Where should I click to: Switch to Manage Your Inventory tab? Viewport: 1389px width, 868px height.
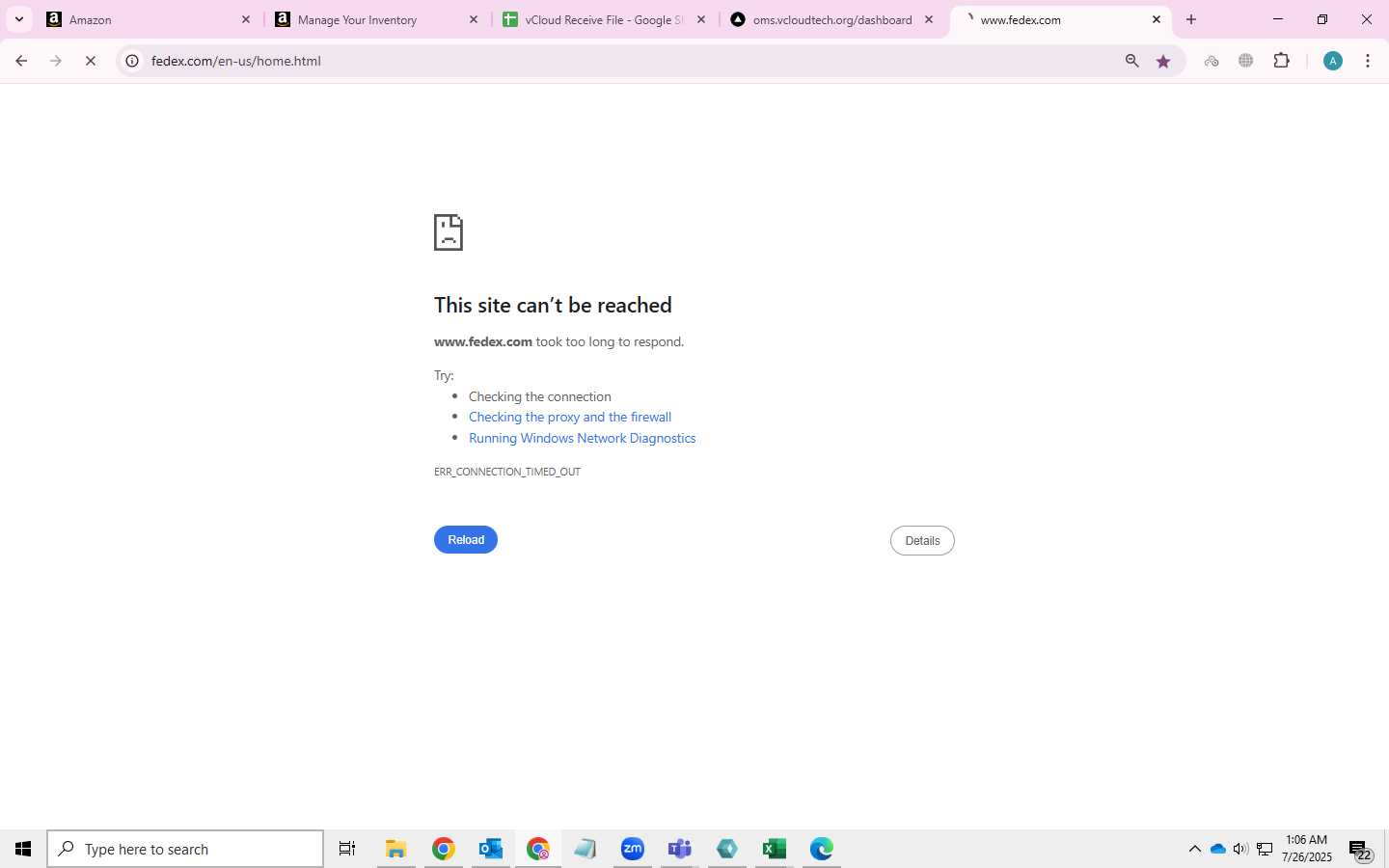(377, 19)
